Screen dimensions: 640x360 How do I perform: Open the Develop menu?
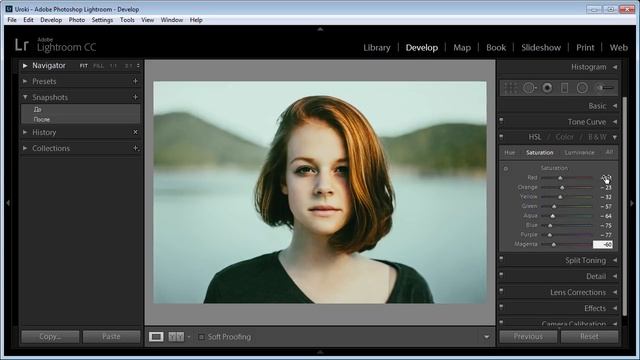pos(51,20)
